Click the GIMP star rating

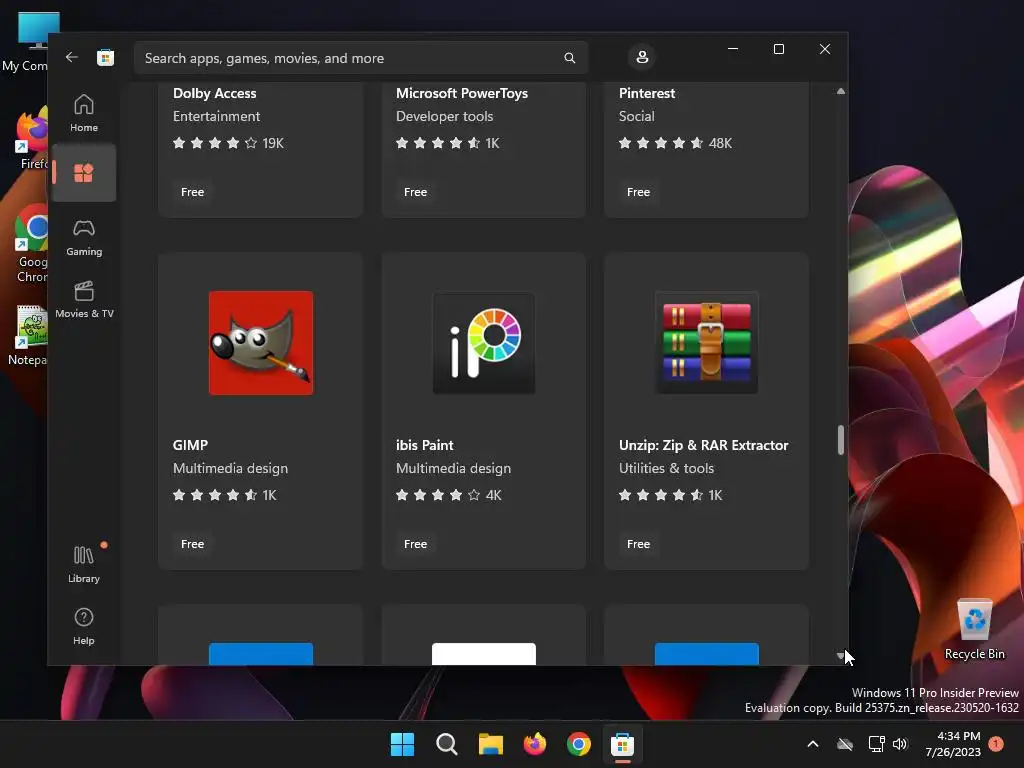pos(225,495)
